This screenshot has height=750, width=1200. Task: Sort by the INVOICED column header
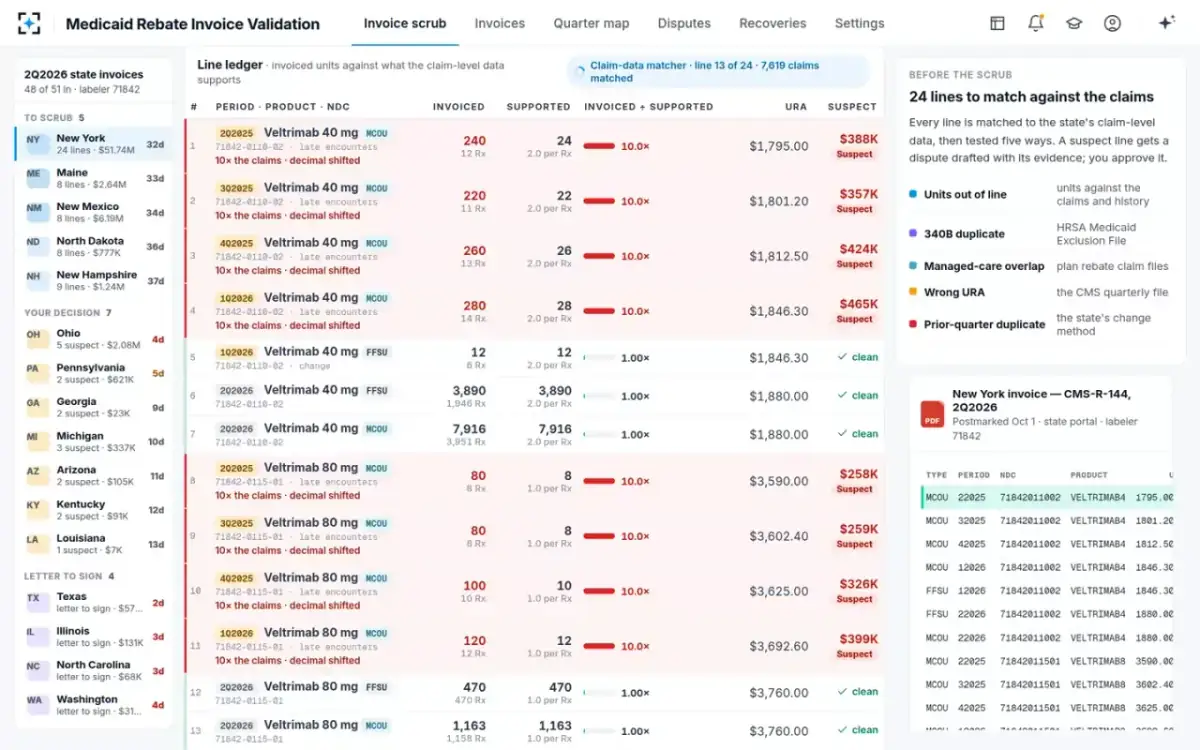pyautogui.click(x=459, y=106)
